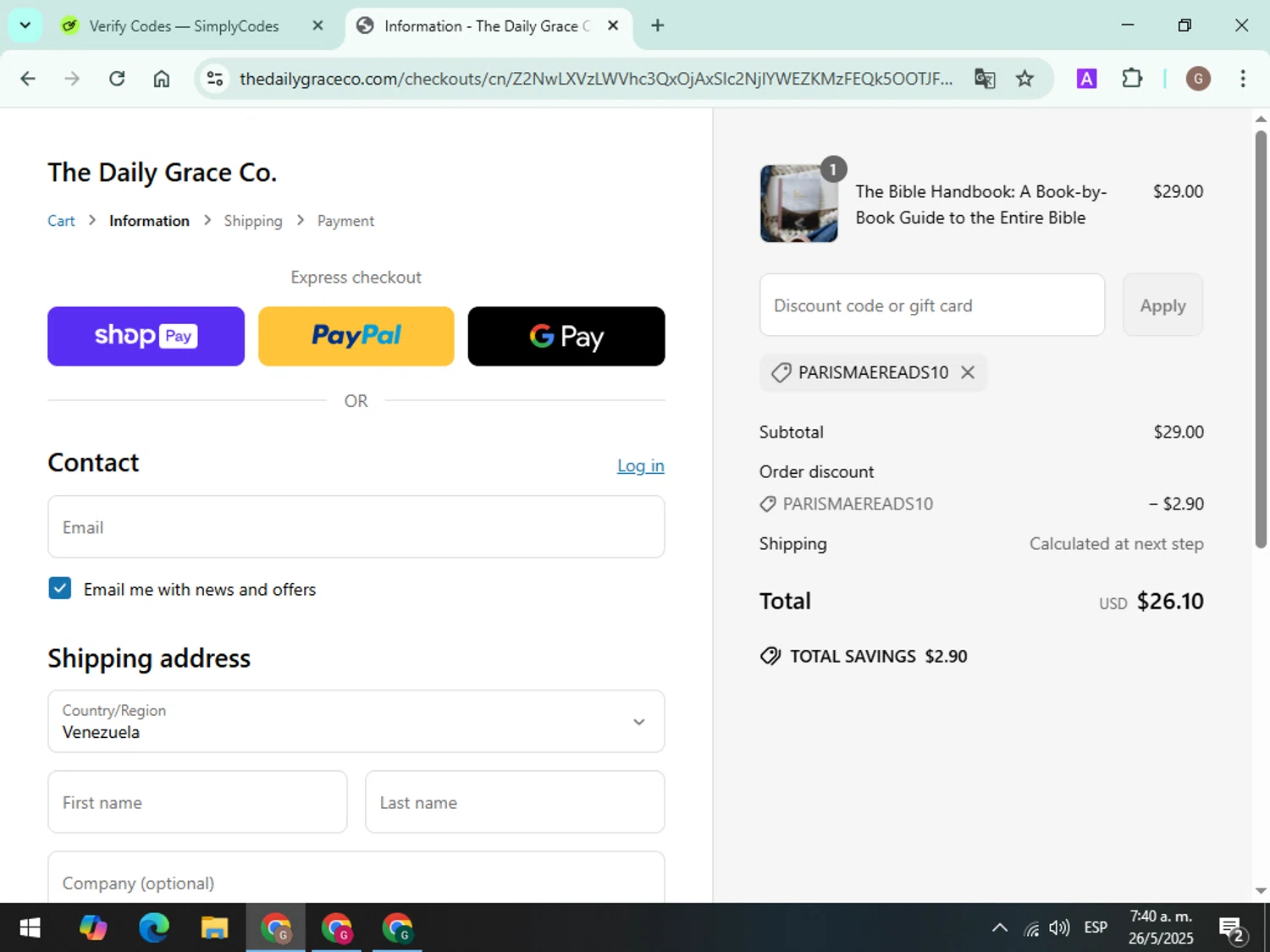This screenshot has height=952, width=1270.
Task: Show hidden system tray icons
Action: tap(1000, 928)
